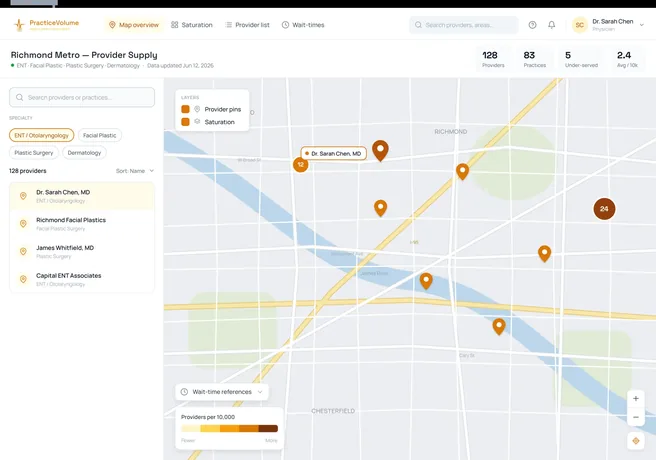Toggle the Plastic Surgery specialty chip

pyautogui.click(x=34, y=153)
